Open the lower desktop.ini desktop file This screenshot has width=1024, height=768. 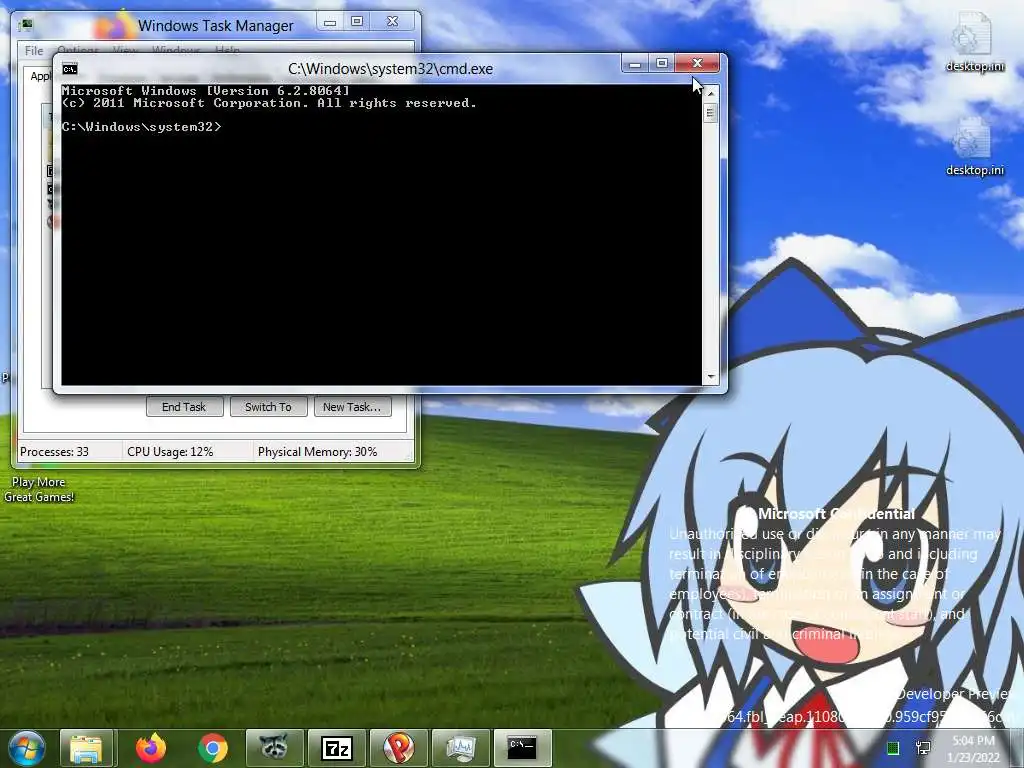tap(974, 147)
